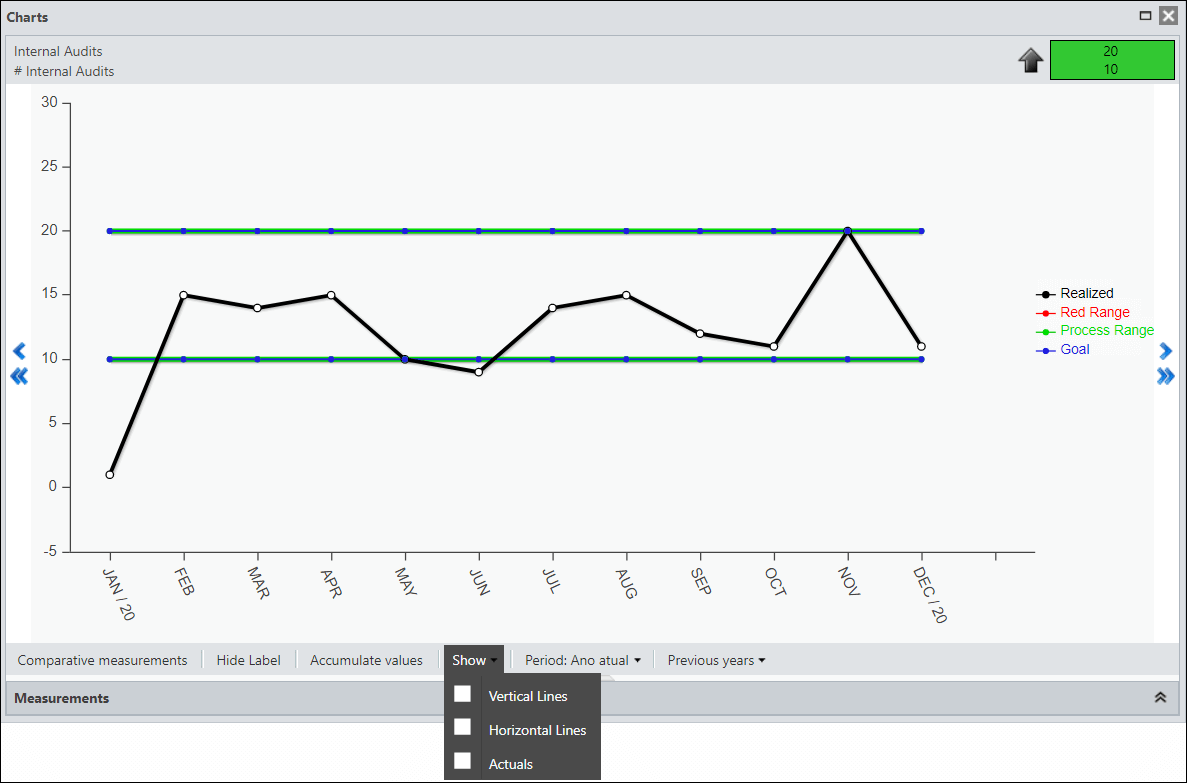The image size is (1187, 783).
Task: Enable the Vertical Lines checkbox
Action: (x=463, y=694)
